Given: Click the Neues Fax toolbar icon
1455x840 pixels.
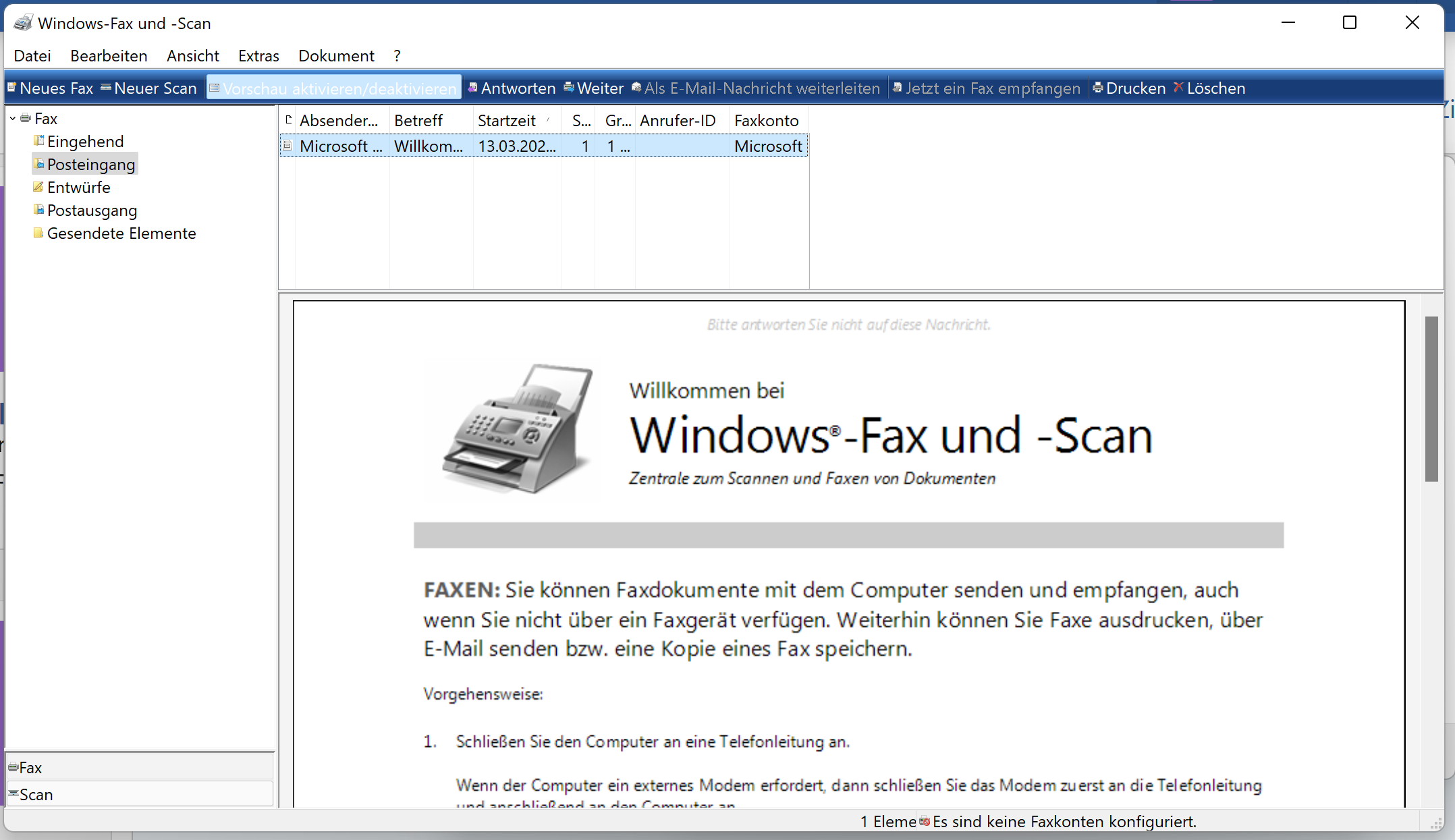Looking at the screenshot, I should [11, 88].
